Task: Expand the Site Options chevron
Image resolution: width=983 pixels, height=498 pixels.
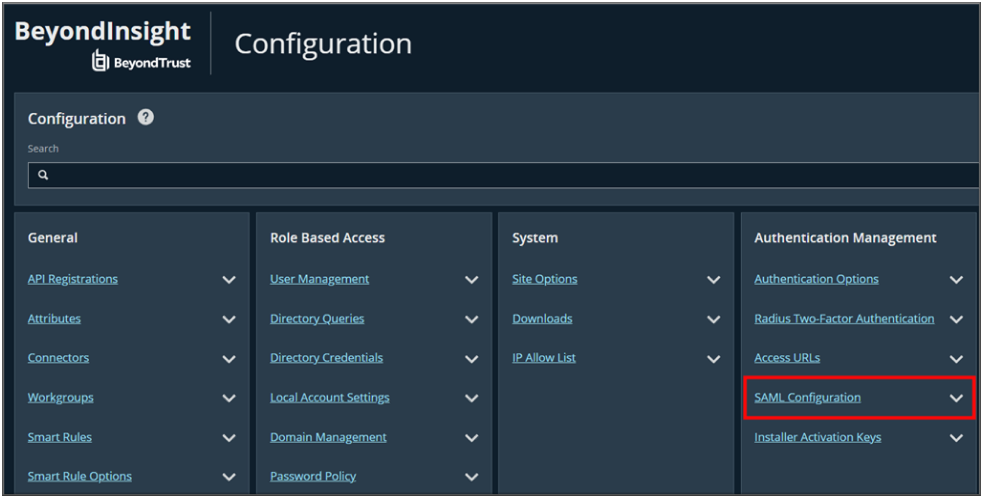Action: tap(713, 280)
